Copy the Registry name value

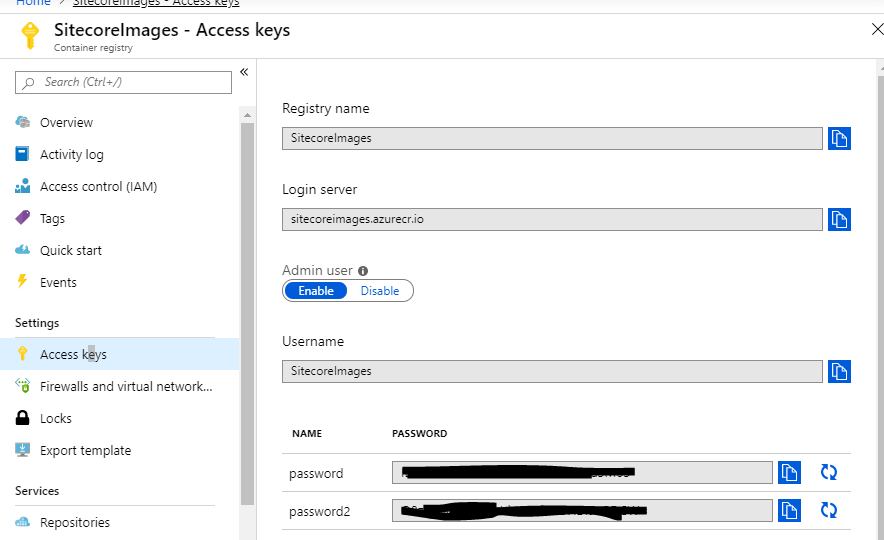[839, 138]
